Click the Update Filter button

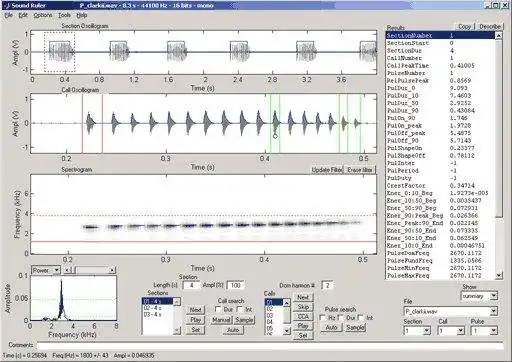point(327,170)
